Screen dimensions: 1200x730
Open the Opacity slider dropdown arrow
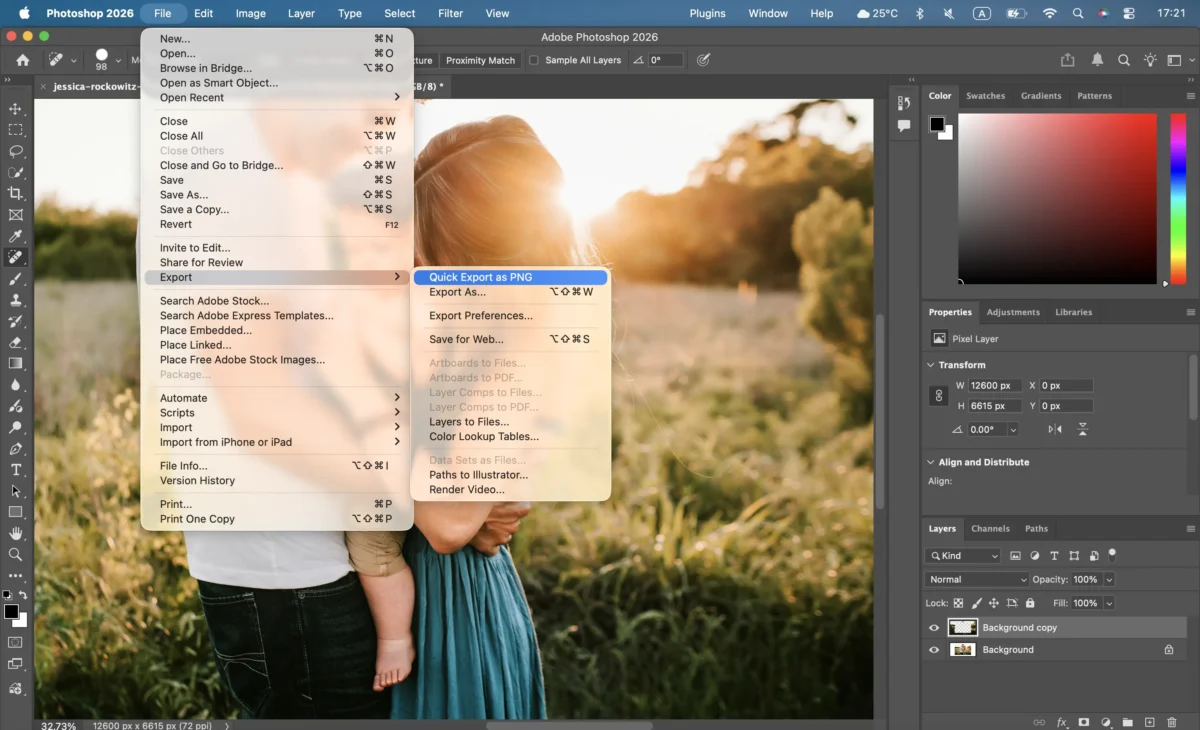coord(1109,580)
